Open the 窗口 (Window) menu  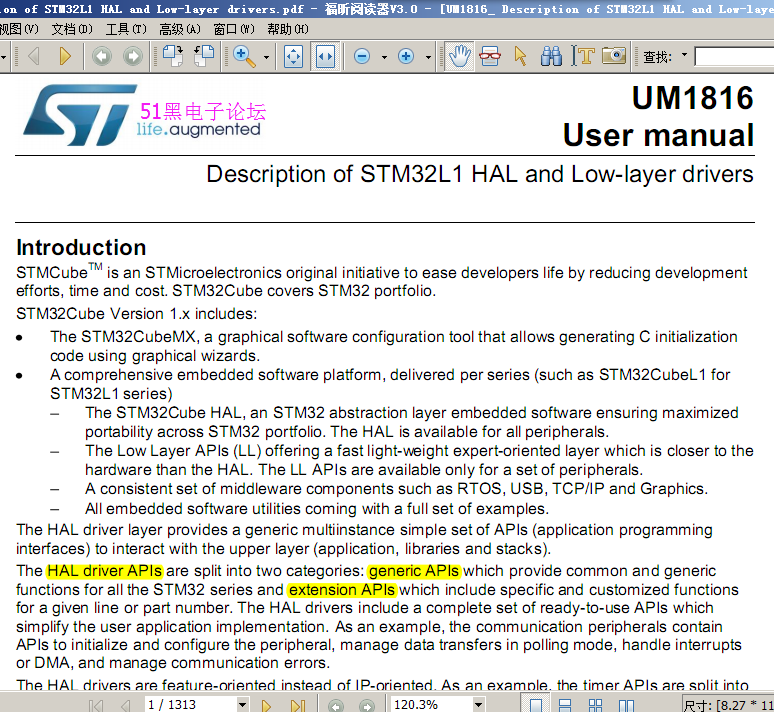click(x=234, y=29)
